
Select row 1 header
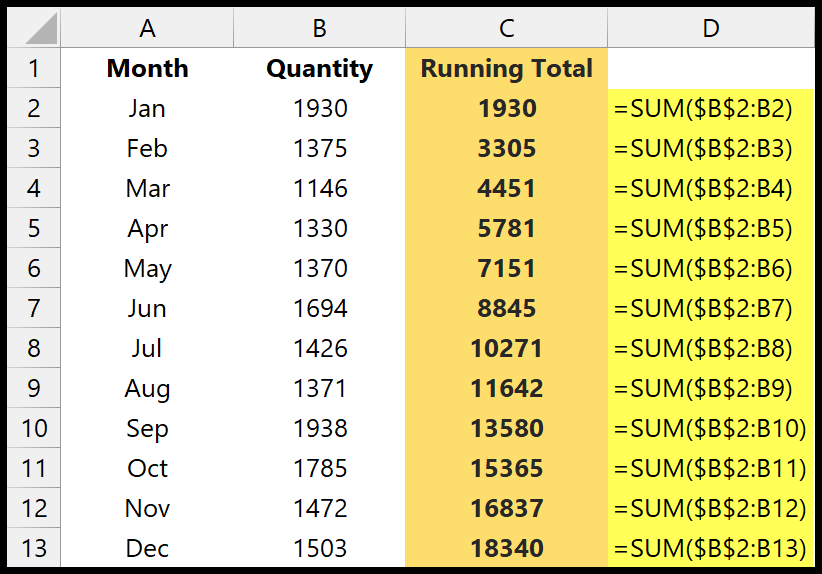click(x=34, y=68)
